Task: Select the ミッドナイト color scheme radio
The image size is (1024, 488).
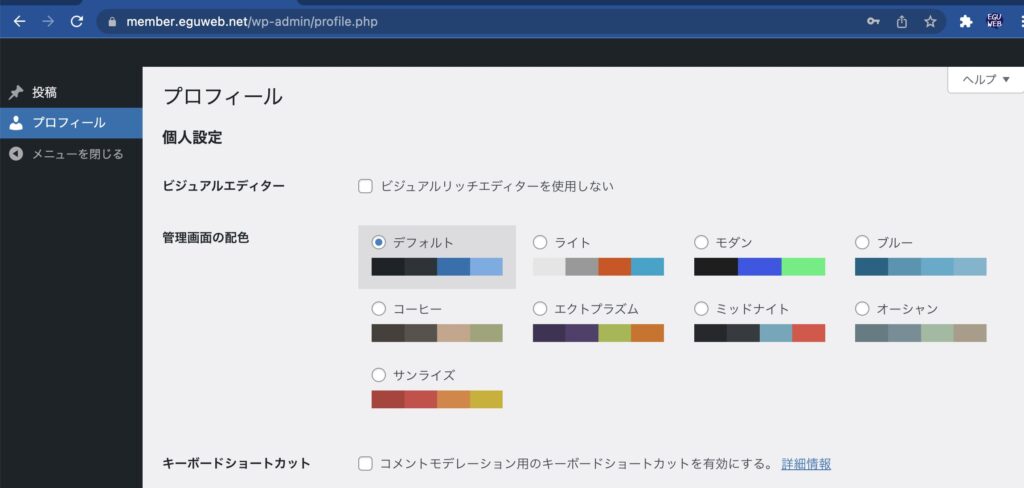Action: pos(701,309)
